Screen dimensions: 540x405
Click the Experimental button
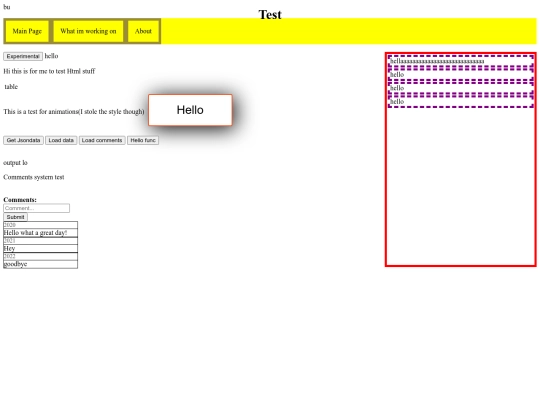[x=23, y=56]
